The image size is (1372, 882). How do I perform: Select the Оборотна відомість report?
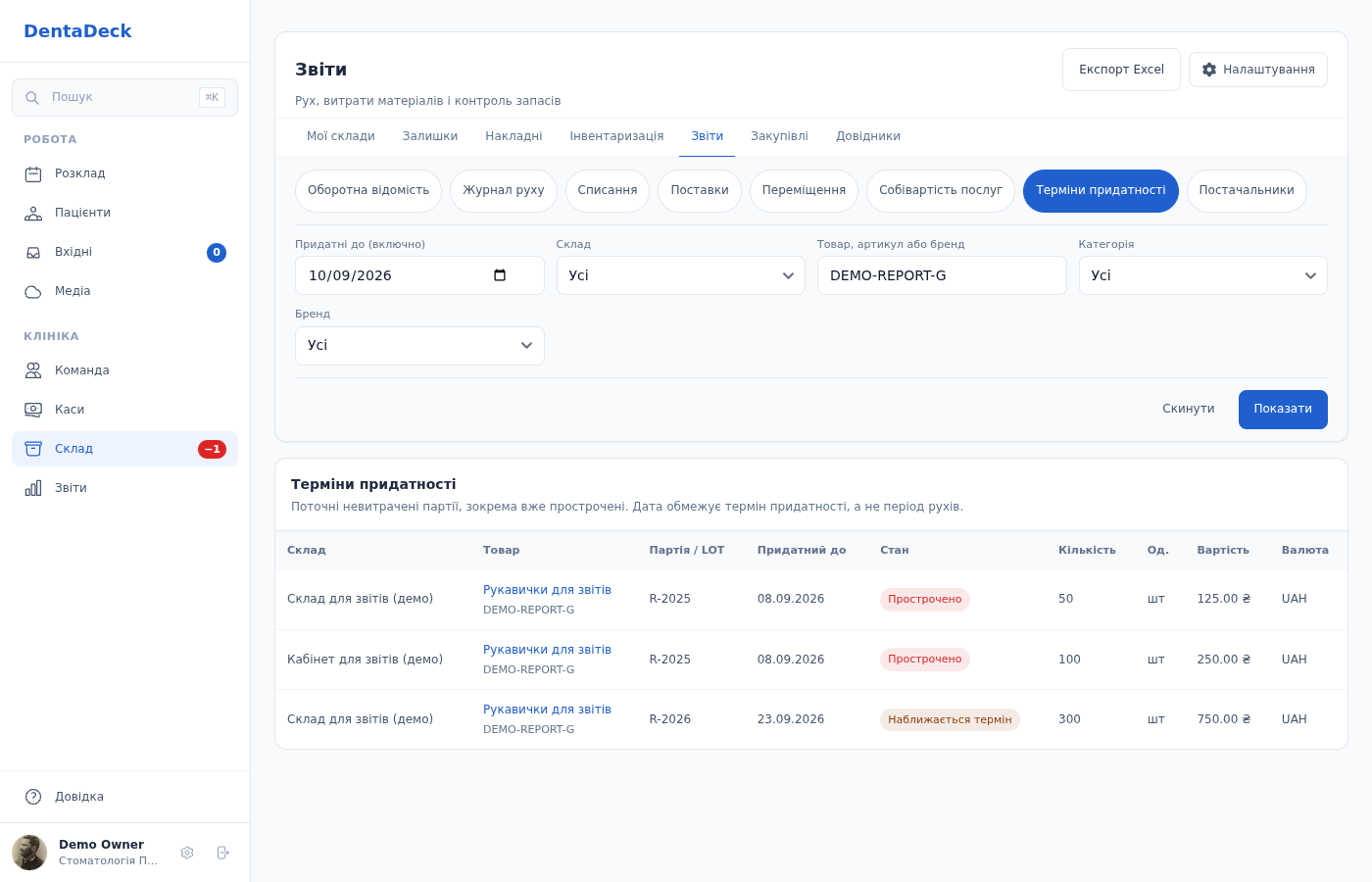click(x=368, y=191)
